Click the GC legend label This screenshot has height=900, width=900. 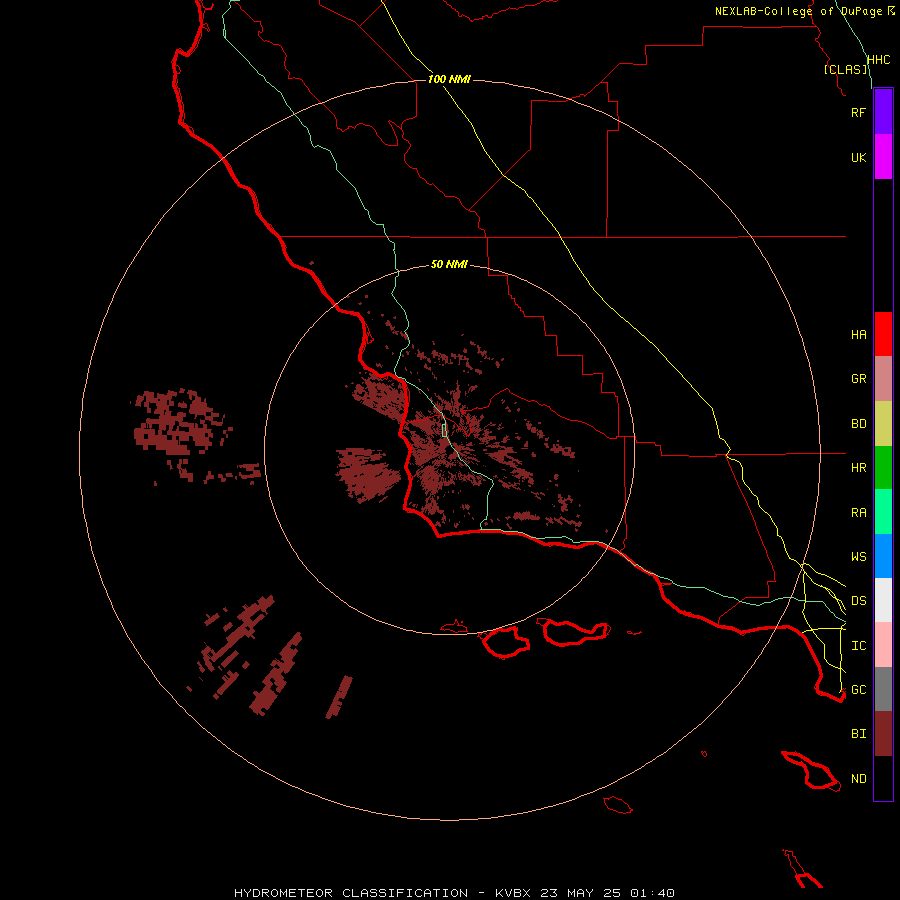859,690
